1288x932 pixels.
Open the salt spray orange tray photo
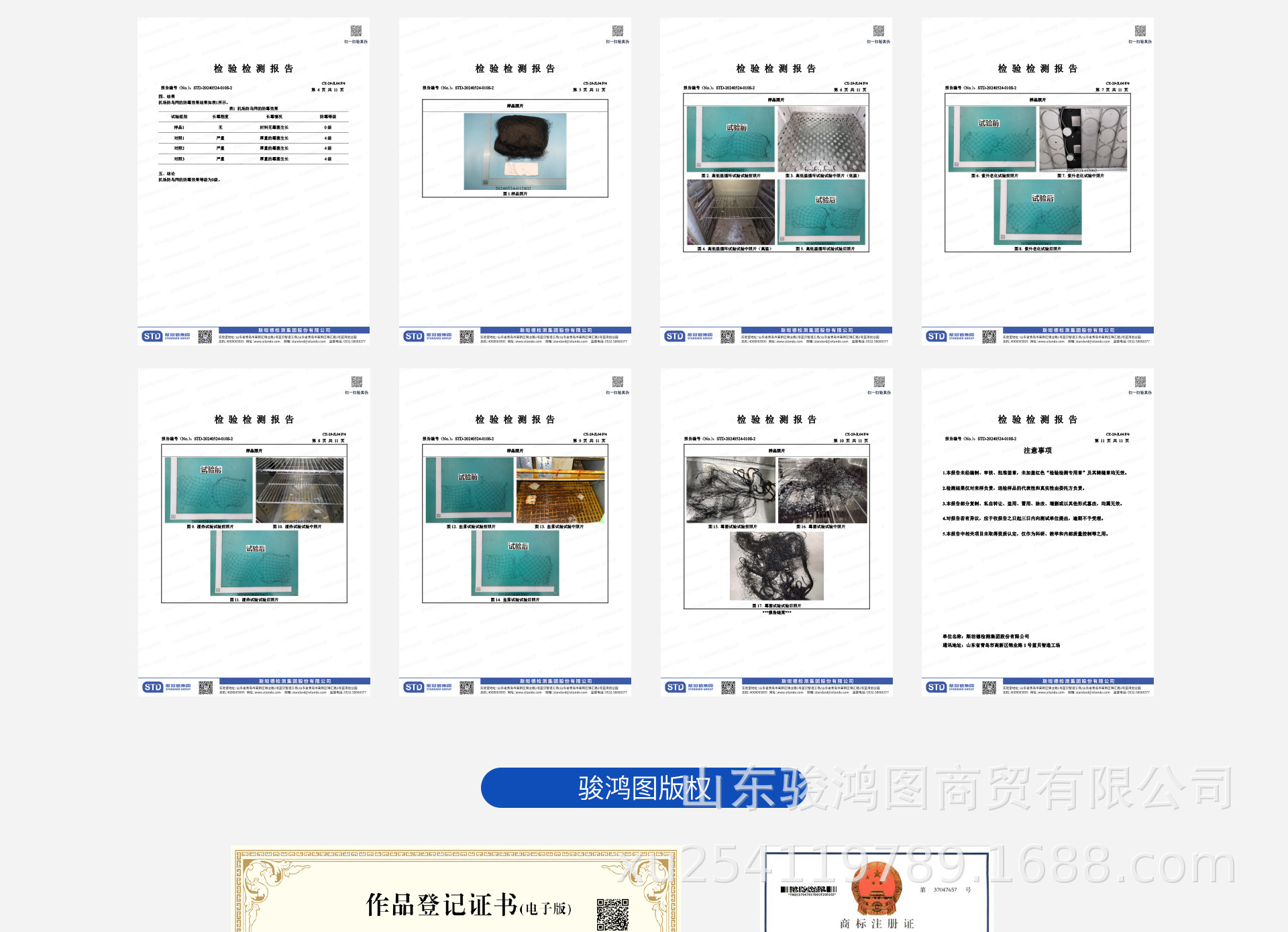point(560,490)
